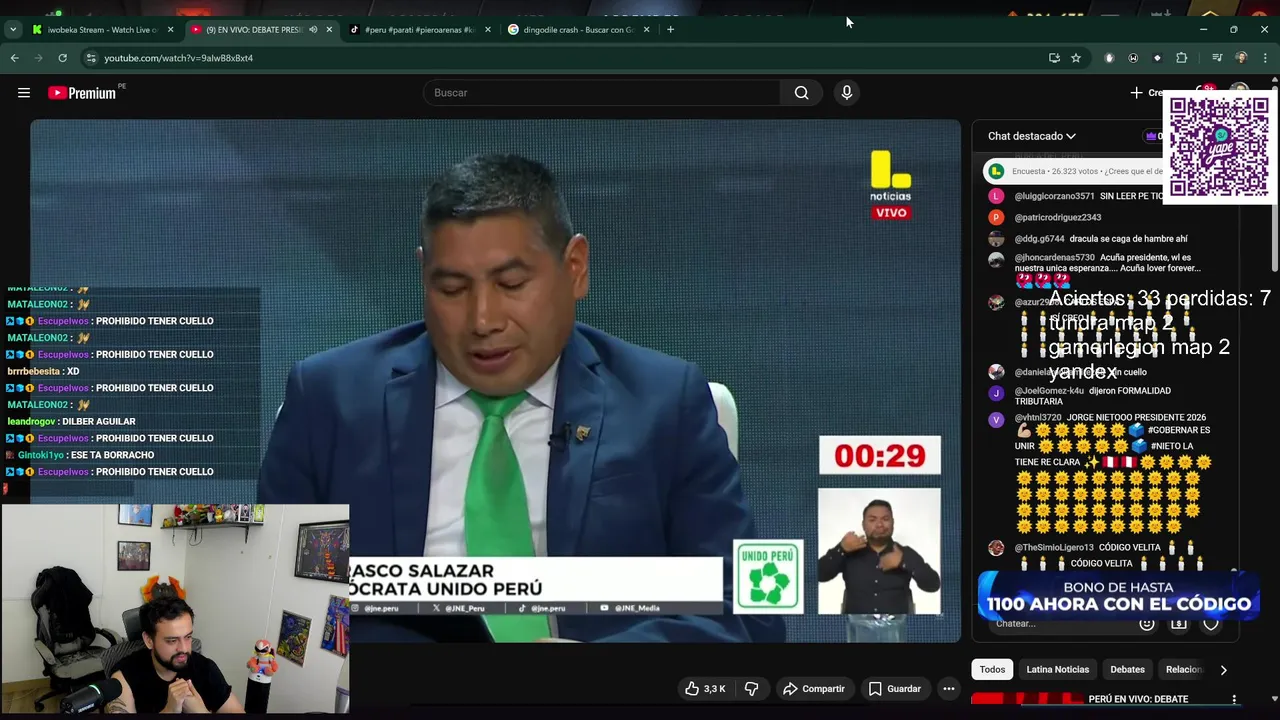This screenshot has height=720, width=1280.
Task: Open Chrome profile avatar
Action: (1241, 58)
